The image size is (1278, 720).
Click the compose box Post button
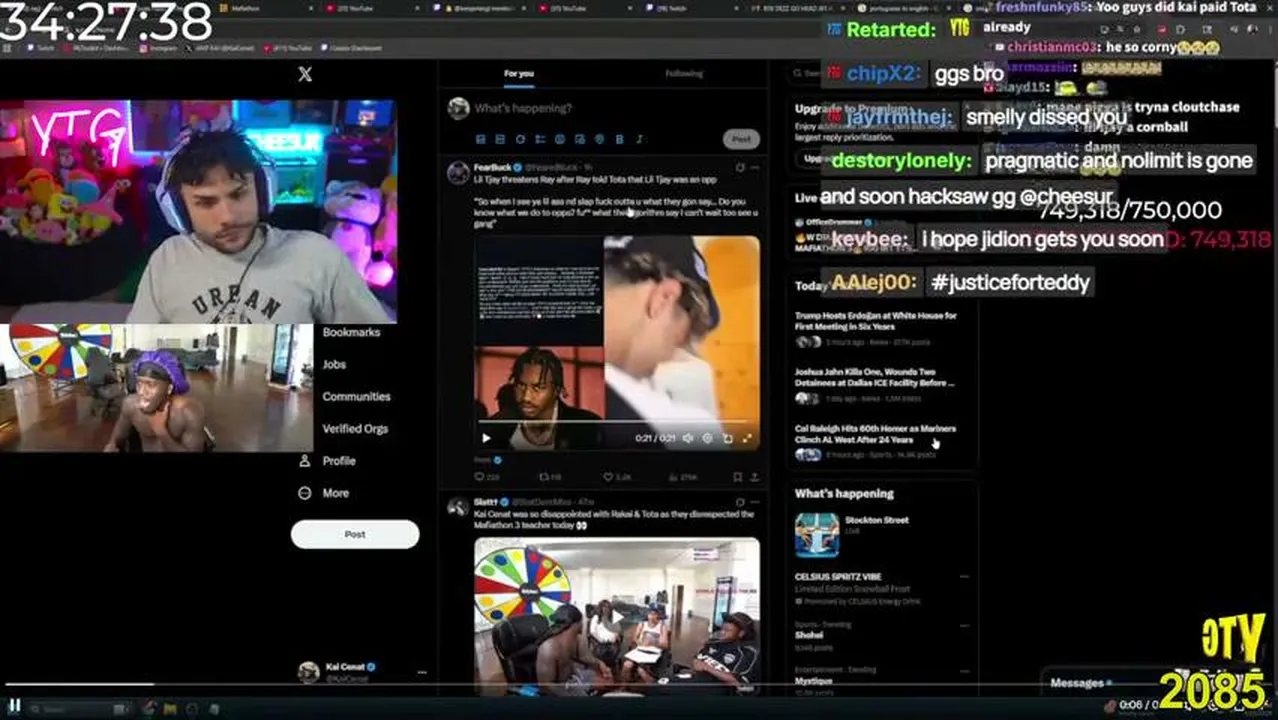[741, 139]
